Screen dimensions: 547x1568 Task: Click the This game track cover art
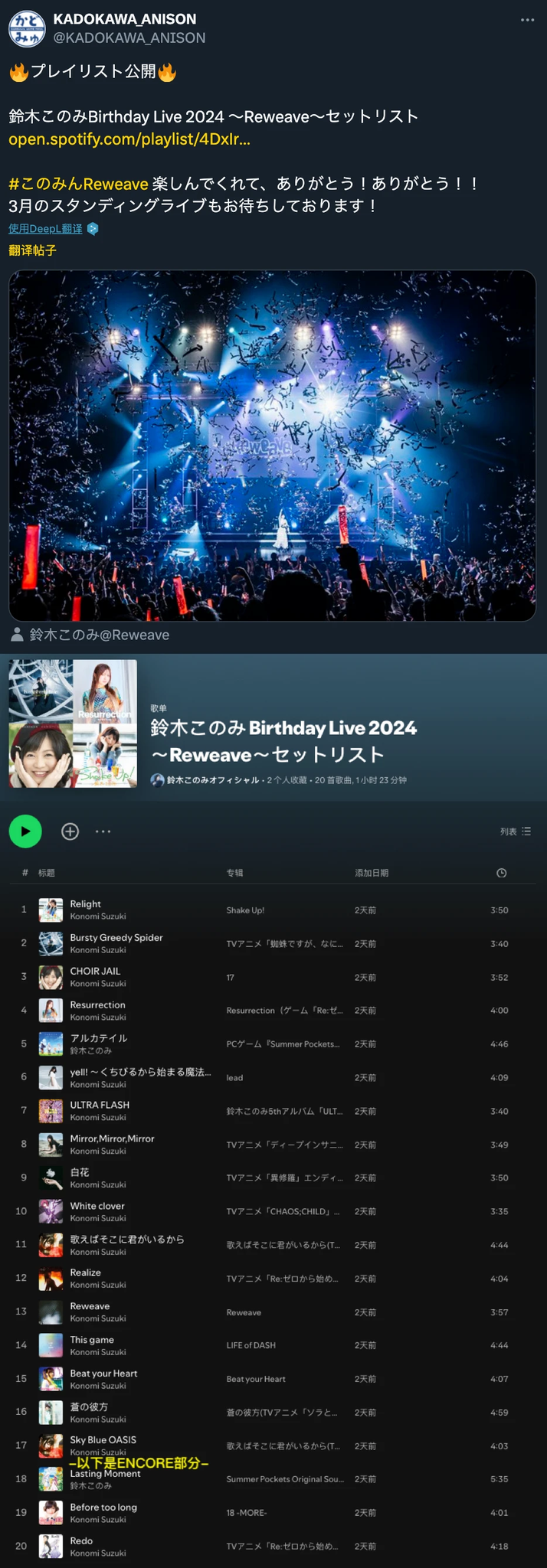point(51,1345)
